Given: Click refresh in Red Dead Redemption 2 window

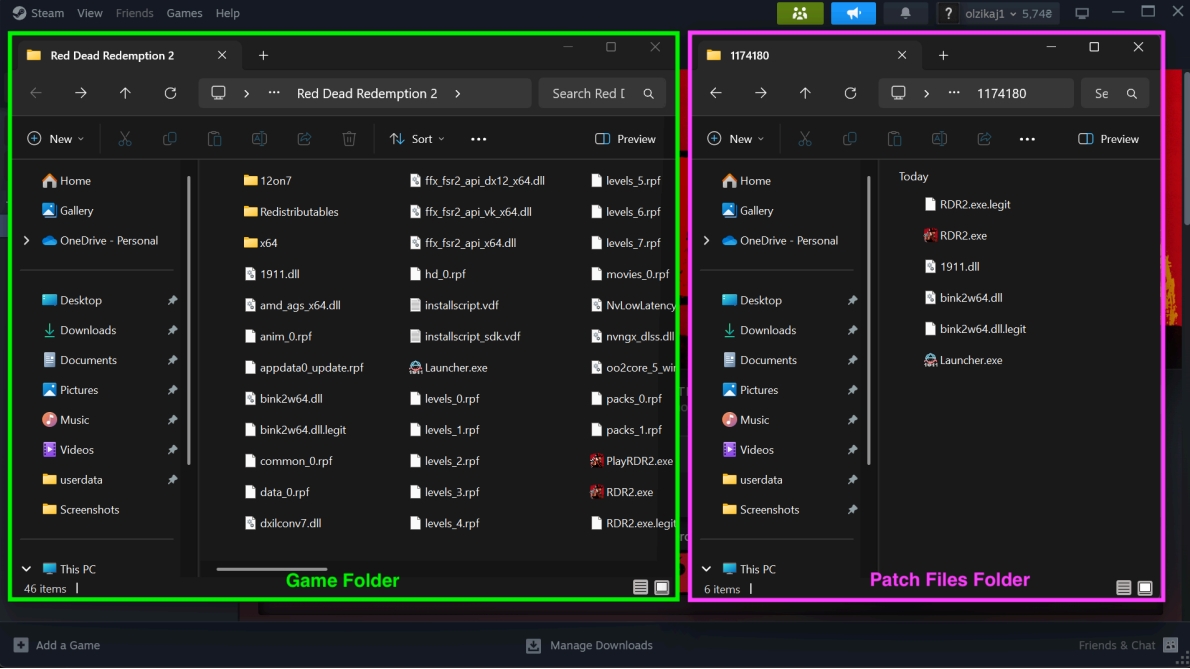Looking at the screenshot, I should coord(170,93).
